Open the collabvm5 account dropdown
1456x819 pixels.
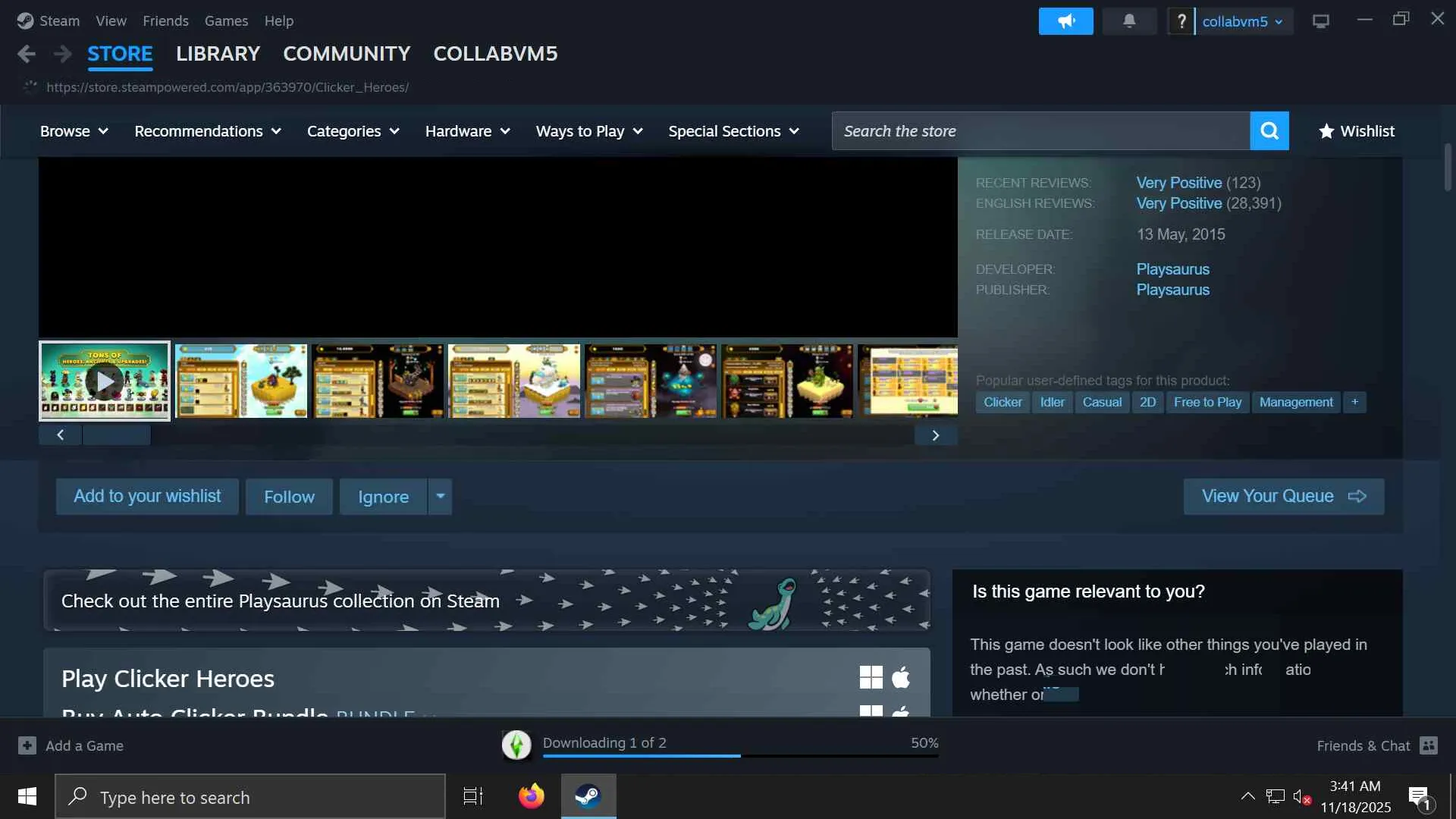[1242, 21]
